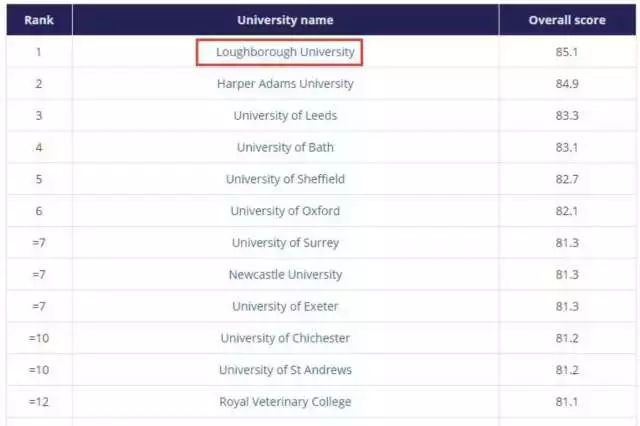
Task: Open the Harper Adams University entry
Action: click(285, 84)
